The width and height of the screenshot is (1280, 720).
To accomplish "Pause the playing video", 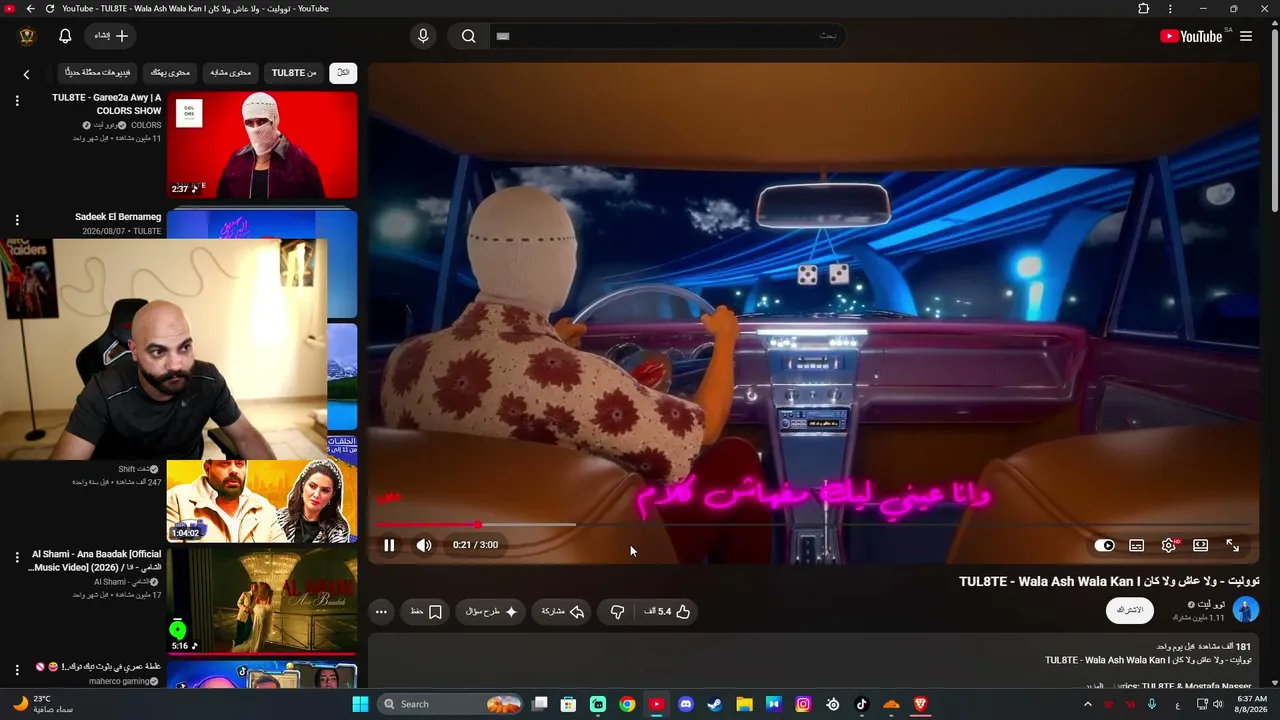I will pos(389,545).
